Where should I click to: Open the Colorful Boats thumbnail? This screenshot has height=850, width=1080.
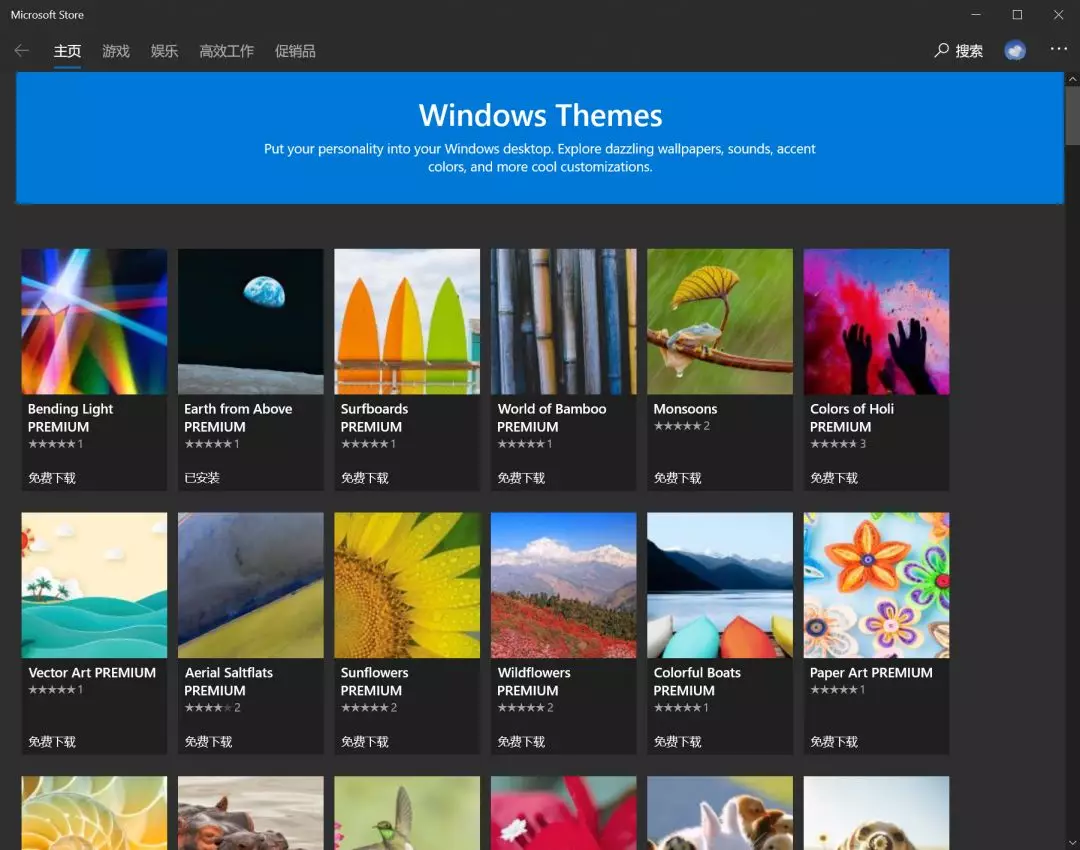(720, 585)
